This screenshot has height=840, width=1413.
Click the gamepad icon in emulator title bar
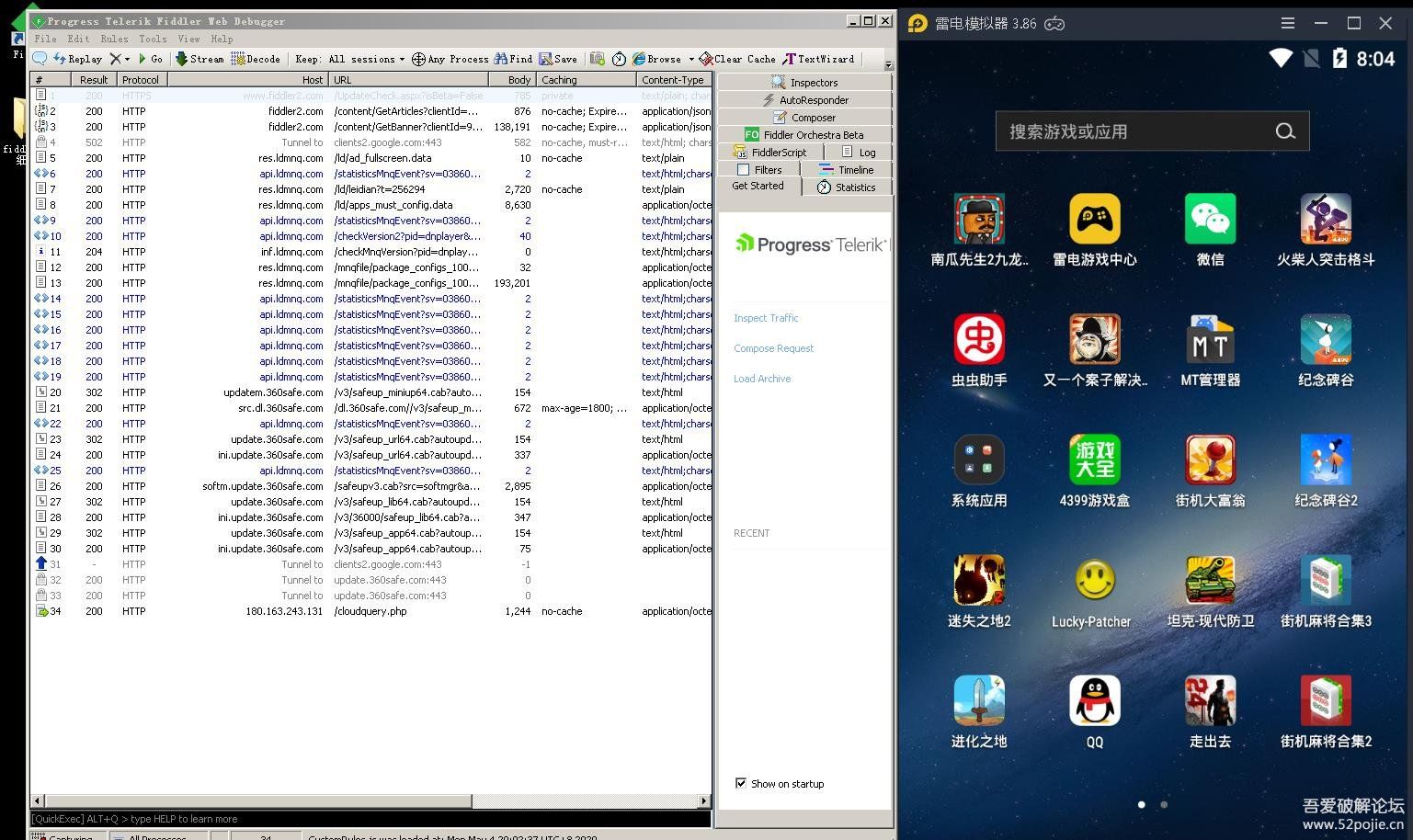(x=1054, y=24)
